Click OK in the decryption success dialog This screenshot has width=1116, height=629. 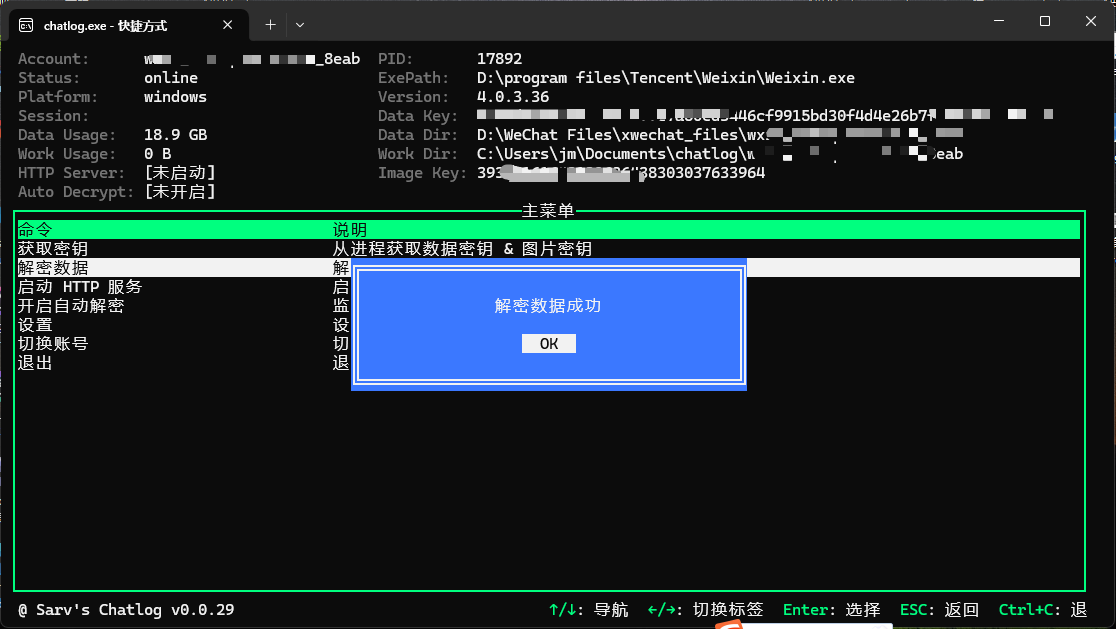548,344
